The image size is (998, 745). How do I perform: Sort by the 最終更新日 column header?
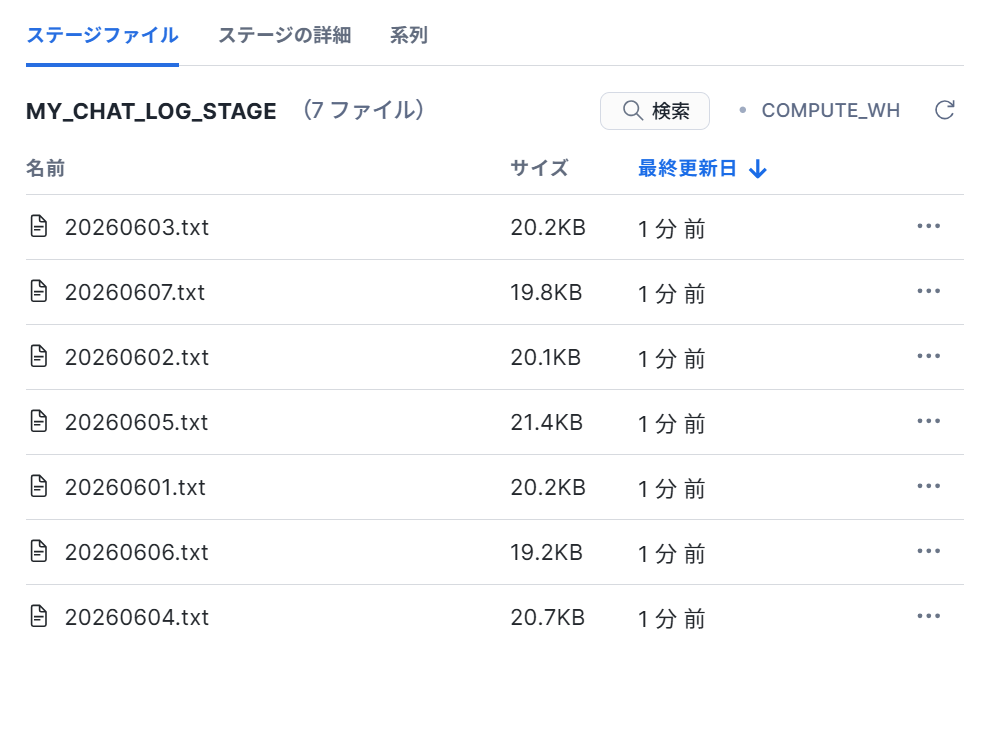[687, 169]
